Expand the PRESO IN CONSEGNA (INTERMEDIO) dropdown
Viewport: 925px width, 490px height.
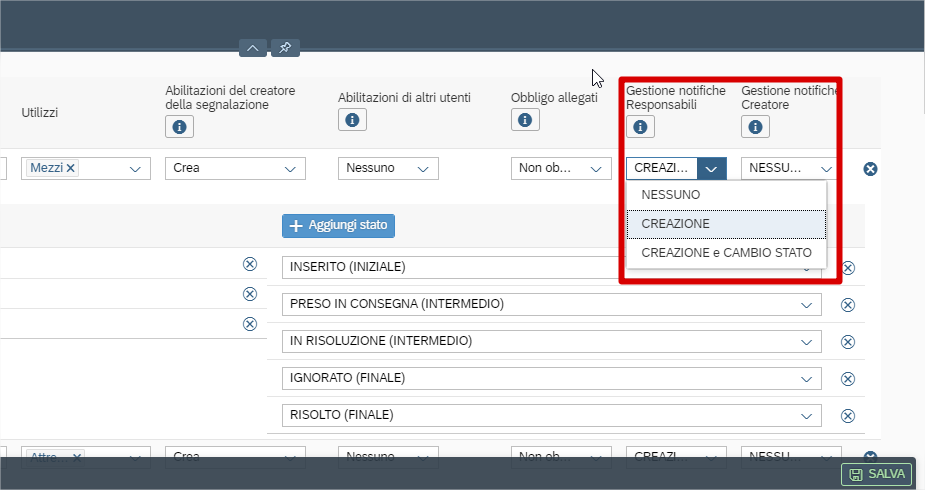[806, 305]
